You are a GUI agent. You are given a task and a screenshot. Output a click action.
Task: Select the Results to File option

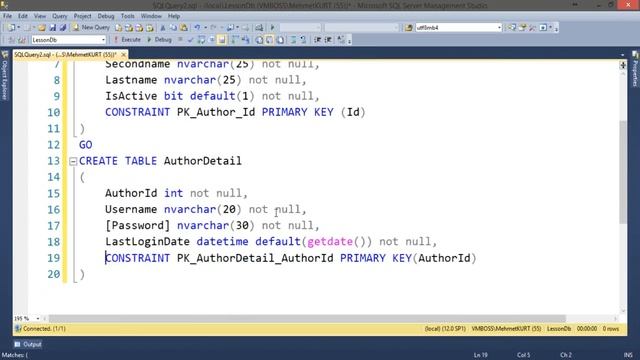pos(280,40)
